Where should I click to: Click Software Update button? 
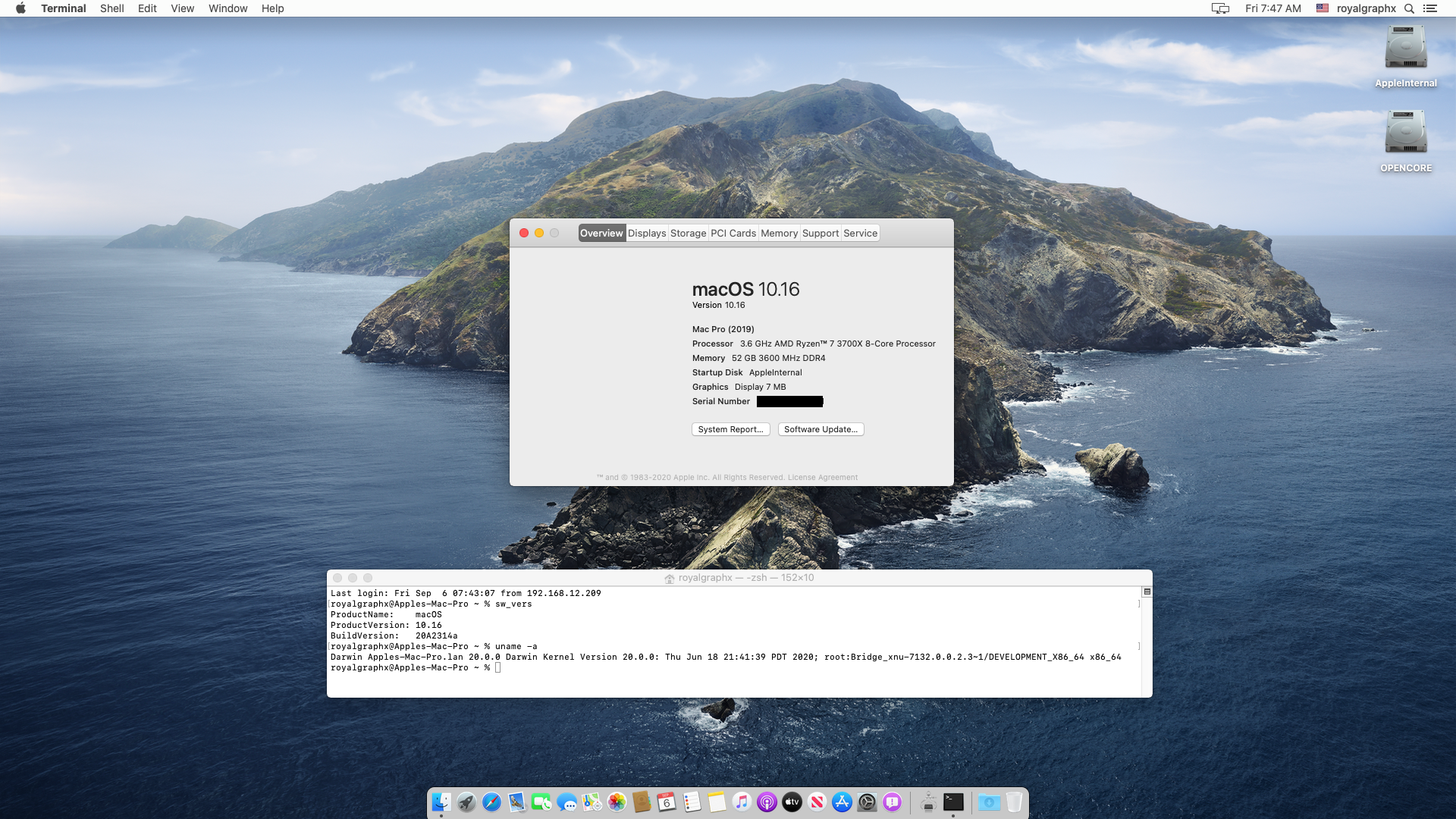821,429
